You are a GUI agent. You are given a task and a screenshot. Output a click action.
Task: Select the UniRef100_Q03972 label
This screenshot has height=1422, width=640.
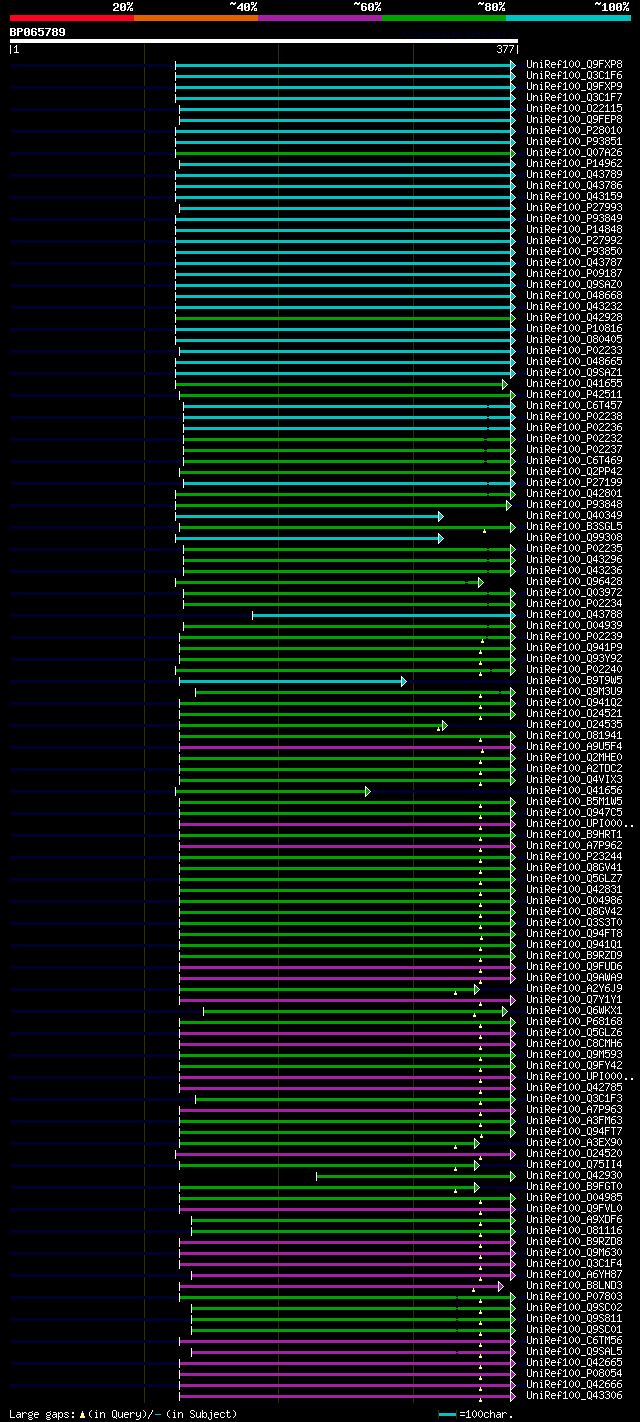pos(574,593)
